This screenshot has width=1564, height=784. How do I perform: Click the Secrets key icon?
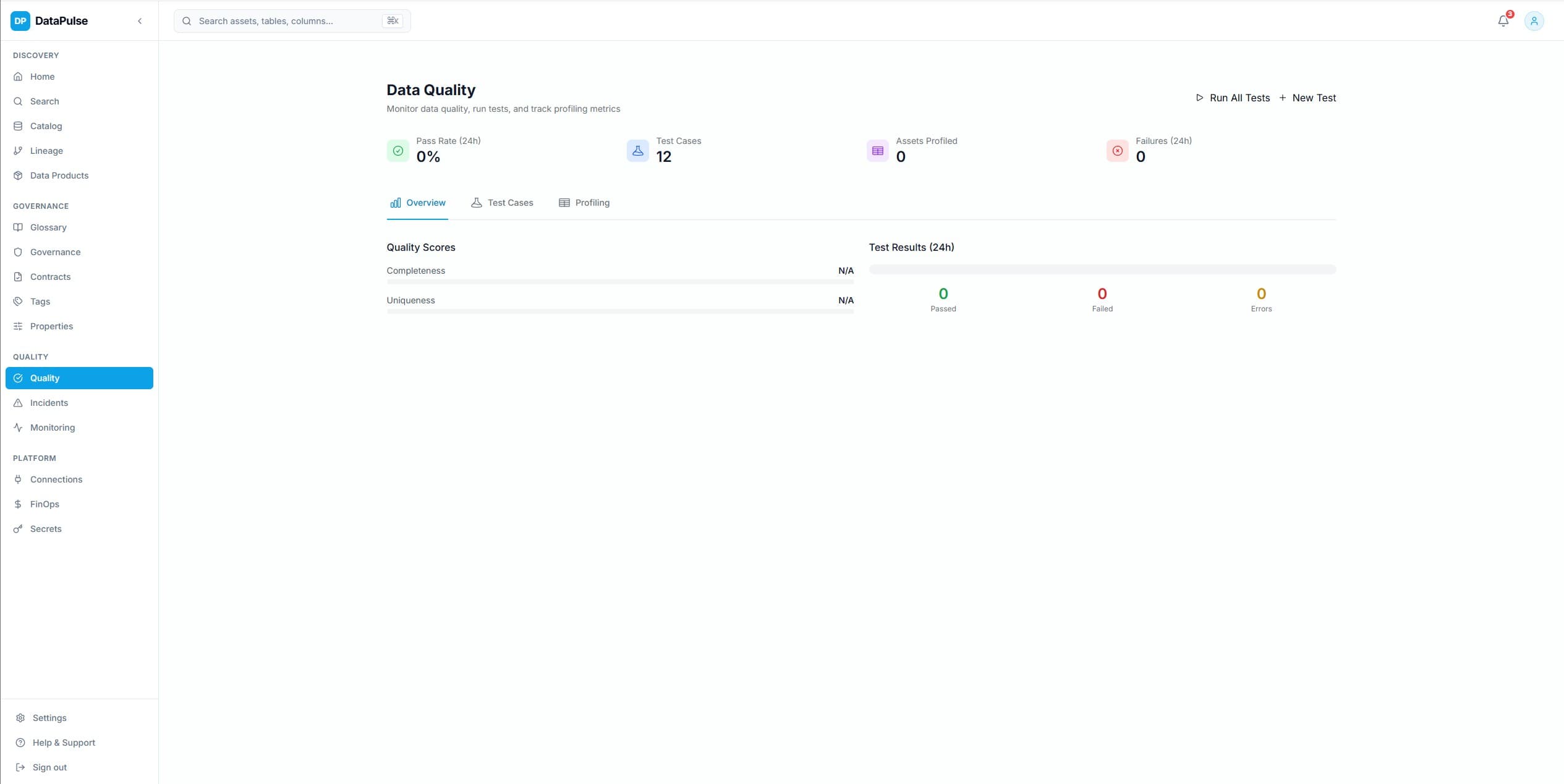click(x=18, y=528)
